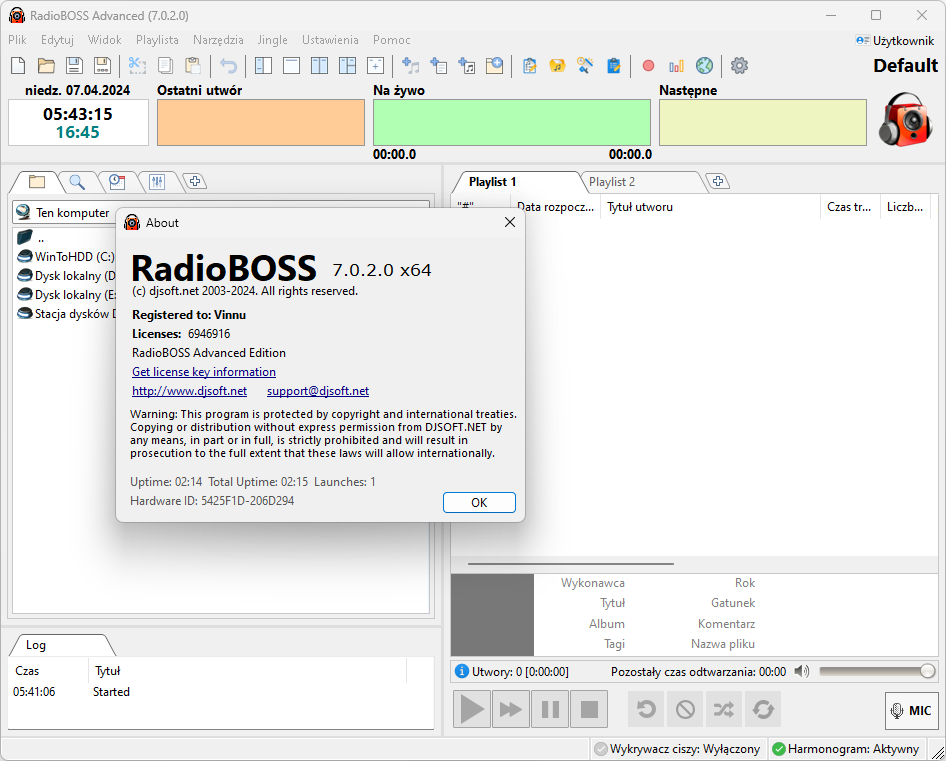
Task: Click the Next track fast-forward button
Action: coord(511,709)
